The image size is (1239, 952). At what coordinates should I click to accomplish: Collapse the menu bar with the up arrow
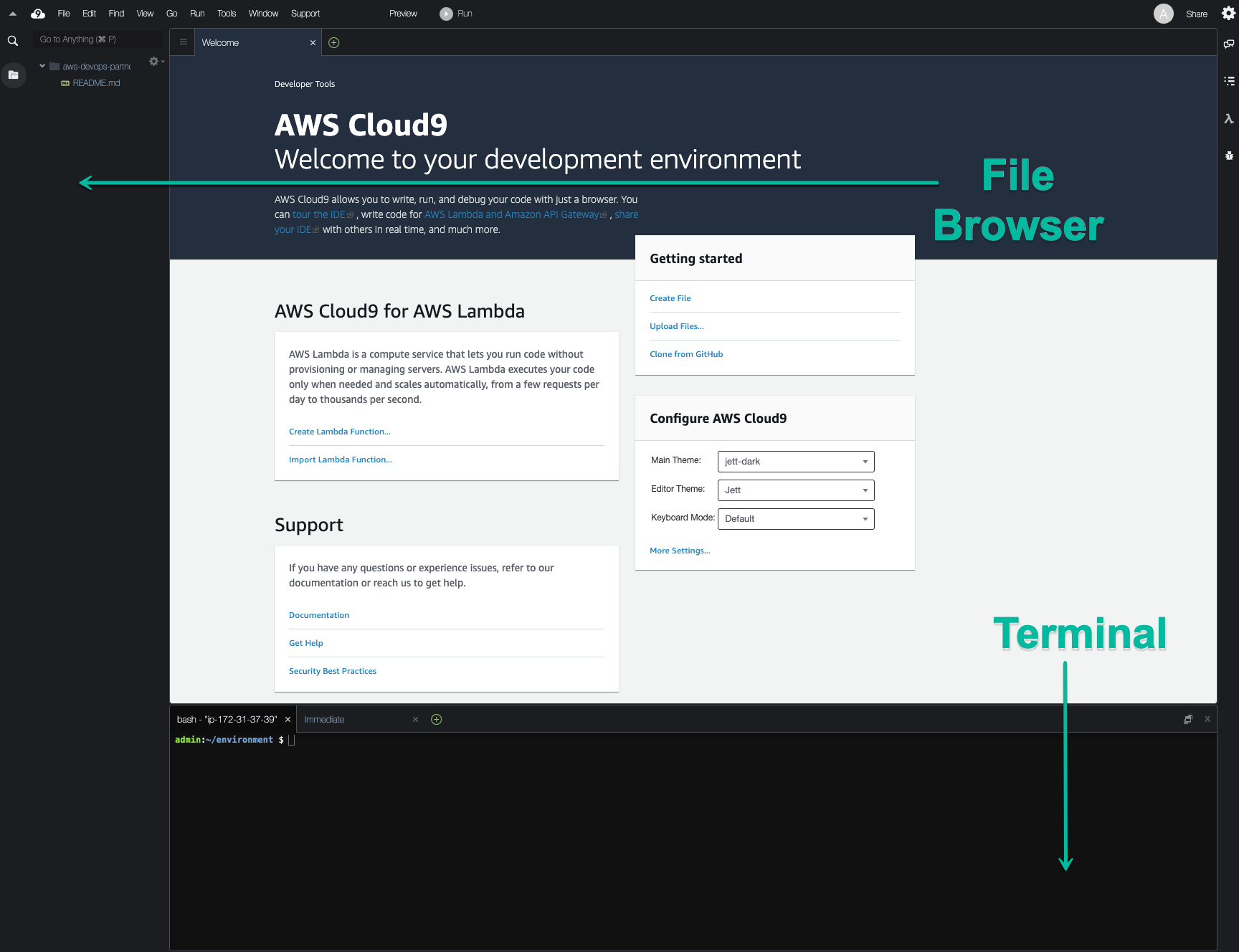click(13, 14)
